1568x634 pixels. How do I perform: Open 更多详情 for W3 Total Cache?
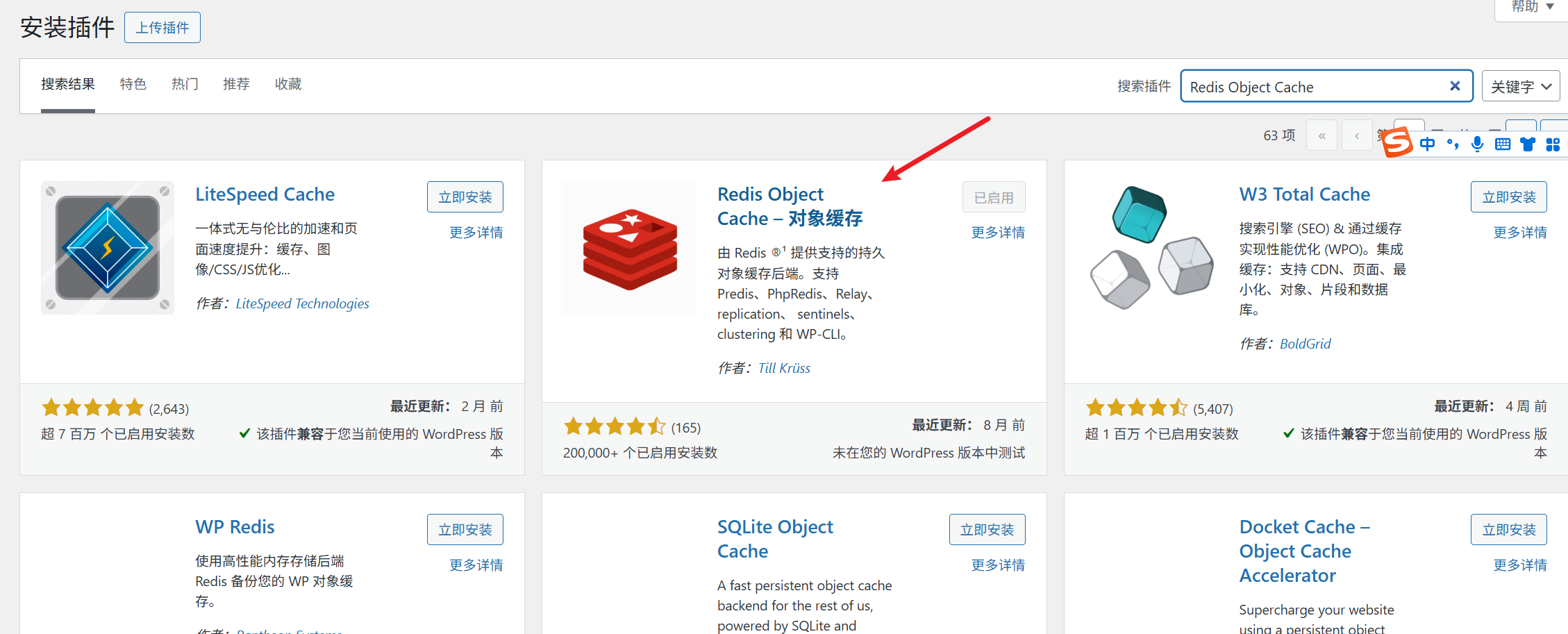point(1519,233)
